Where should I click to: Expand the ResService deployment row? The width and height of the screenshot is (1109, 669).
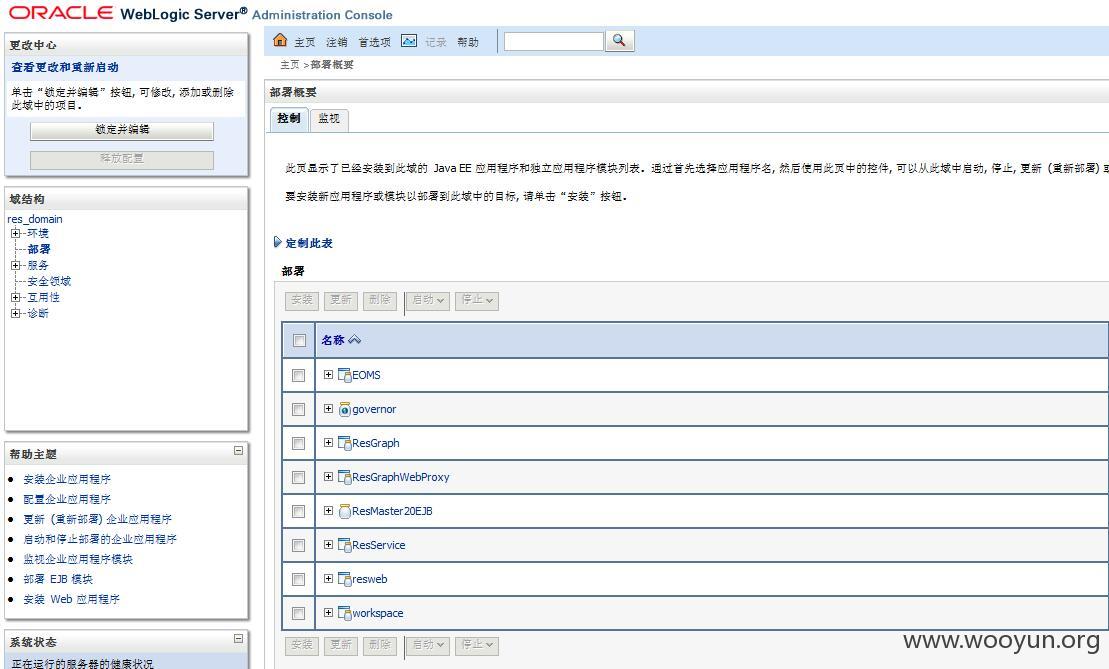pos(328,544)
